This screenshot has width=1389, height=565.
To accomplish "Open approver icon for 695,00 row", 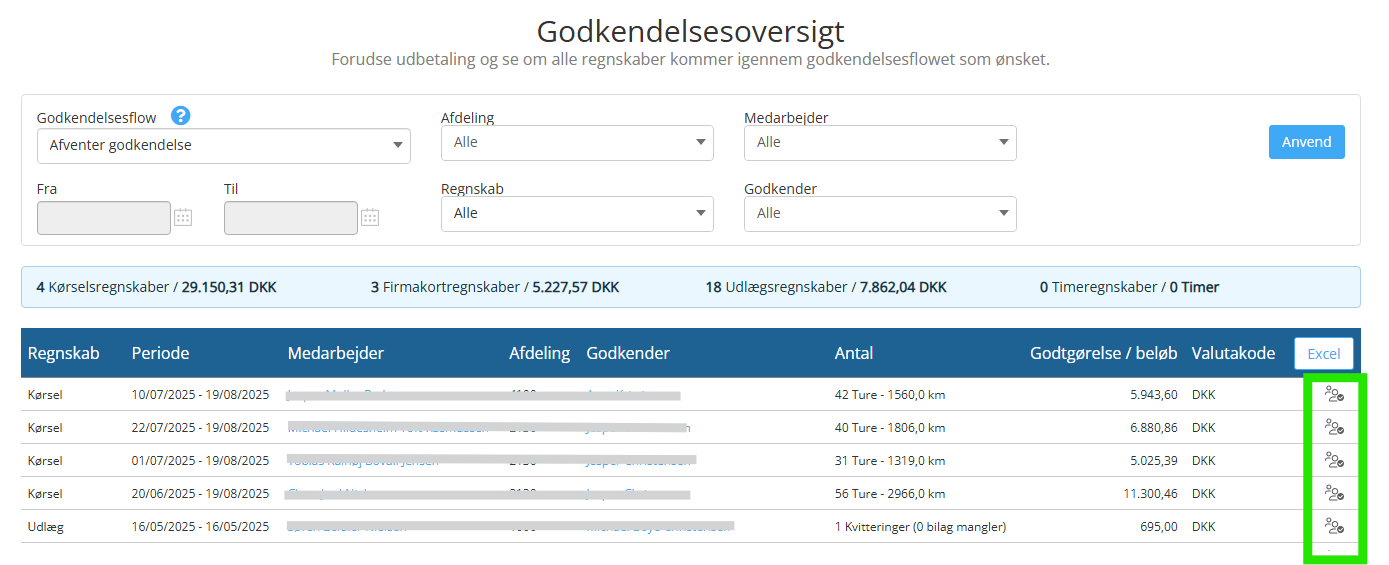I will pyautogui.click(x=1333, y=526).
